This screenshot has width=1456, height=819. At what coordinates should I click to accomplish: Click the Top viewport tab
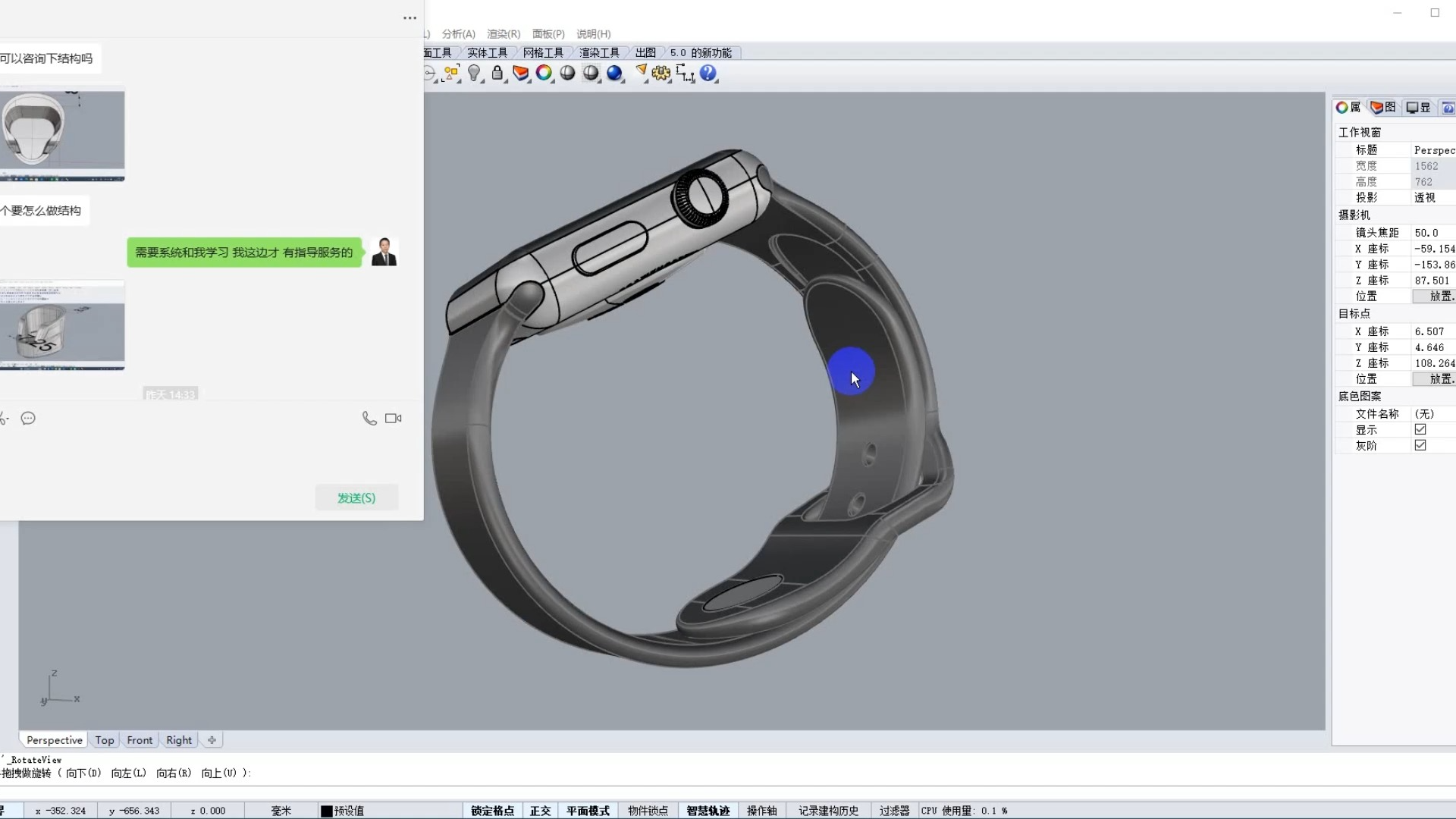pos(104,740)
